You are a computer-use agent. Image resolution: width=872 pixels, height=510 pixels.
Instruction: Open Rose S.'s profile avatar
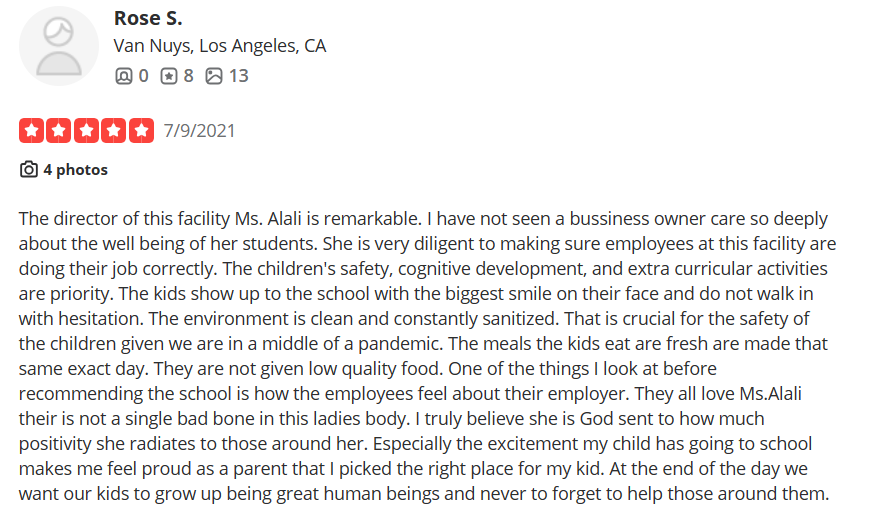(x=59, y=46)
